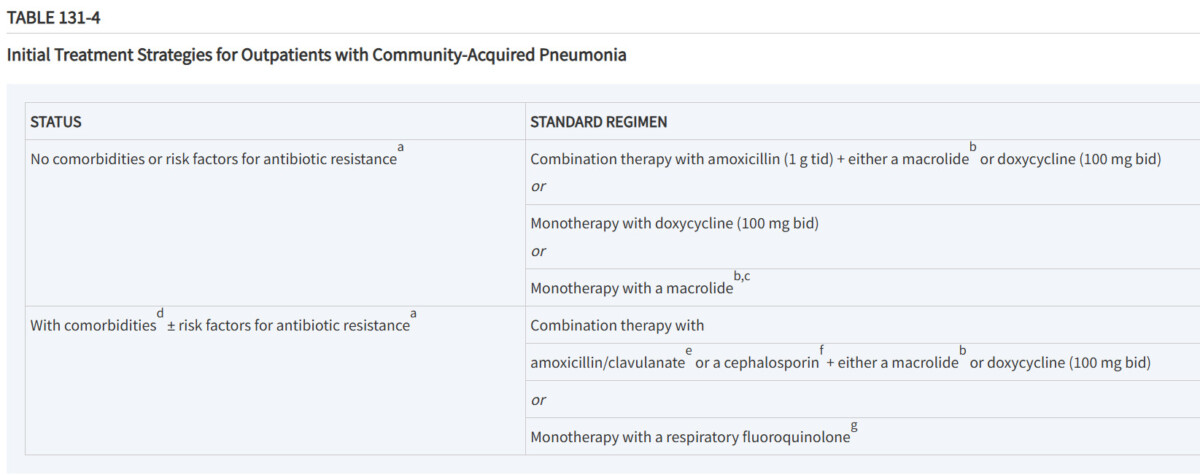Viewport: 1200px width, 475px height.
Task: Click the TABLE 131-4 label
Action: point(53,15)
